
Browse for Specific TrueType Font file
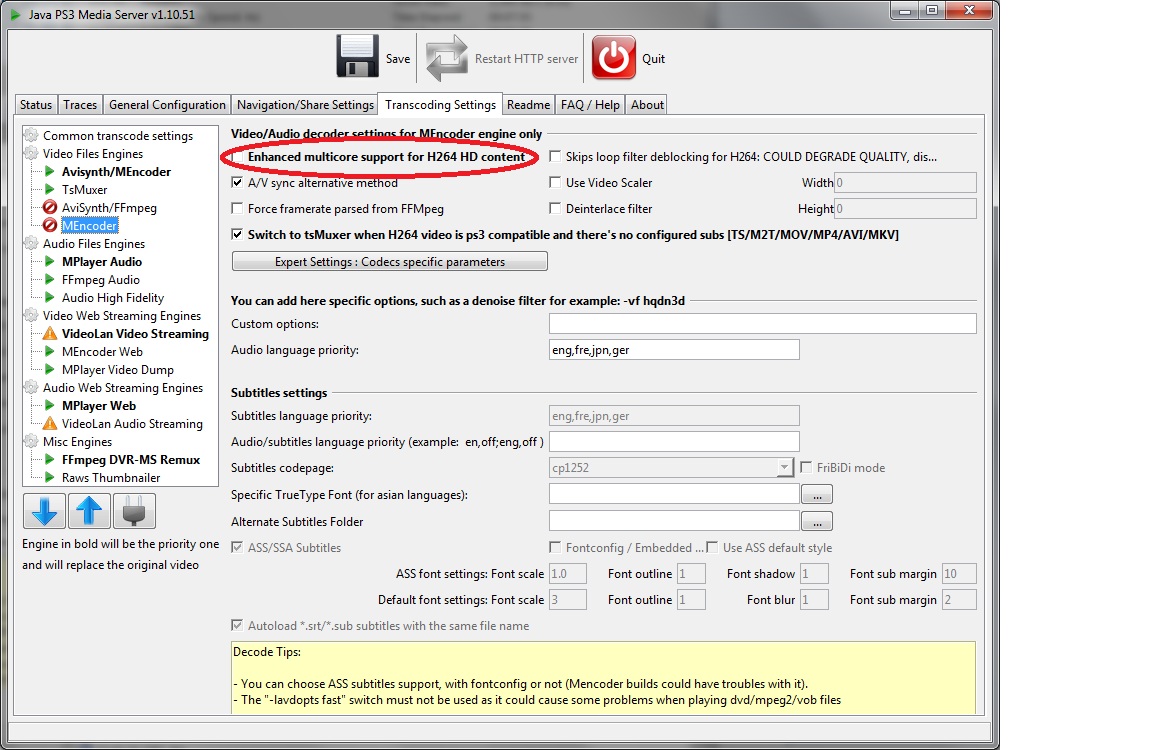[x=817, y=494]
